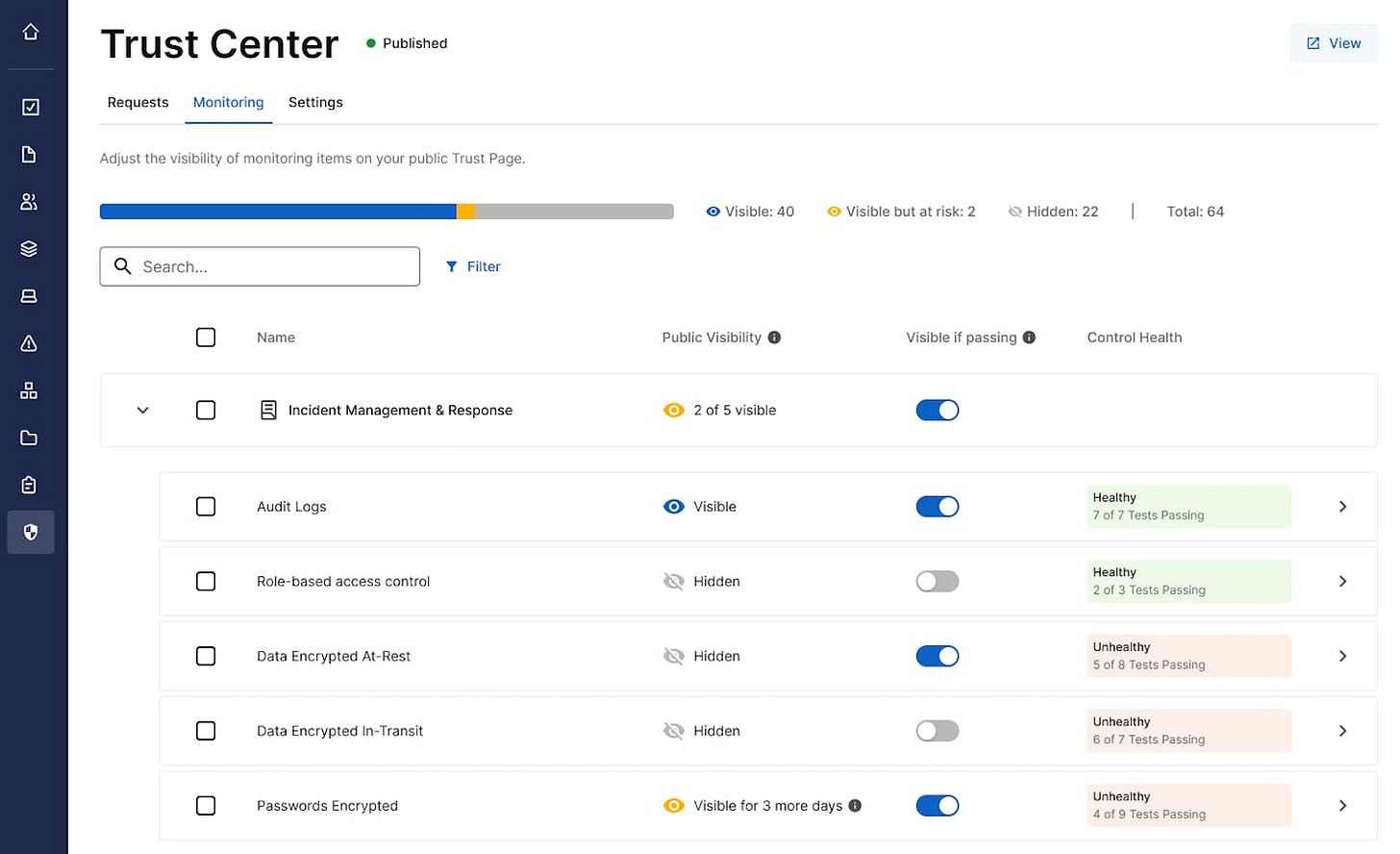
Task: Focus the Search input field
Action: pos(260,266)
